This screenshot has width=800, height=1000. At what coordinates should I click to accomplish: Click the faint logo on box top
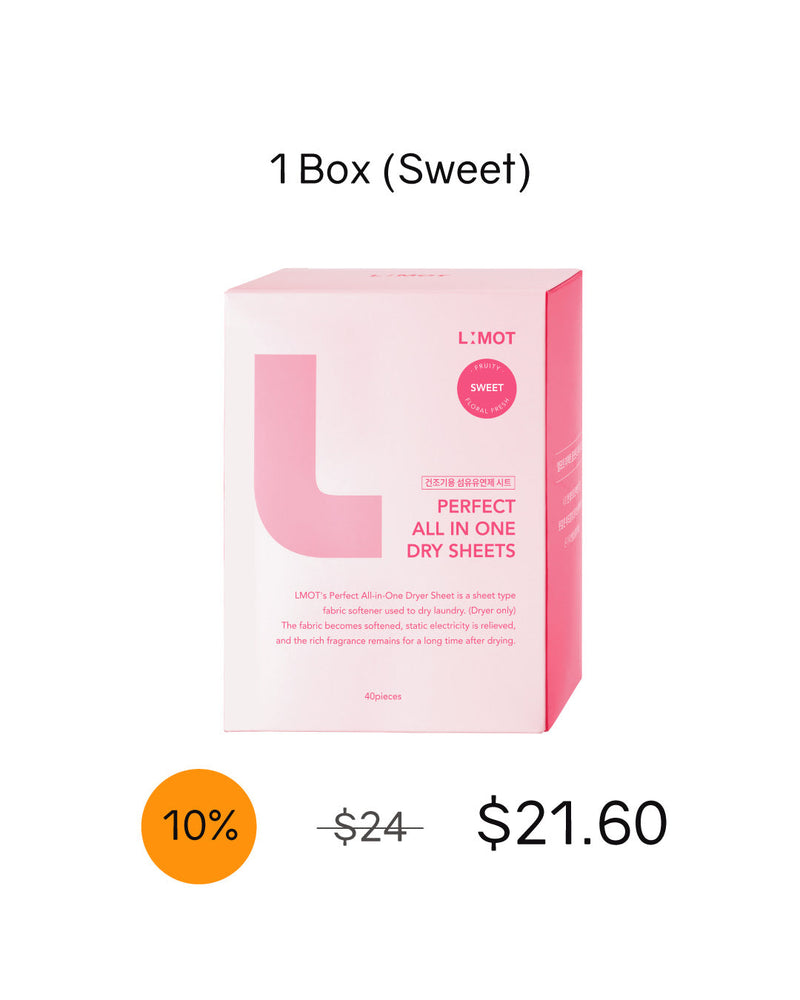[x=408, y=276]
